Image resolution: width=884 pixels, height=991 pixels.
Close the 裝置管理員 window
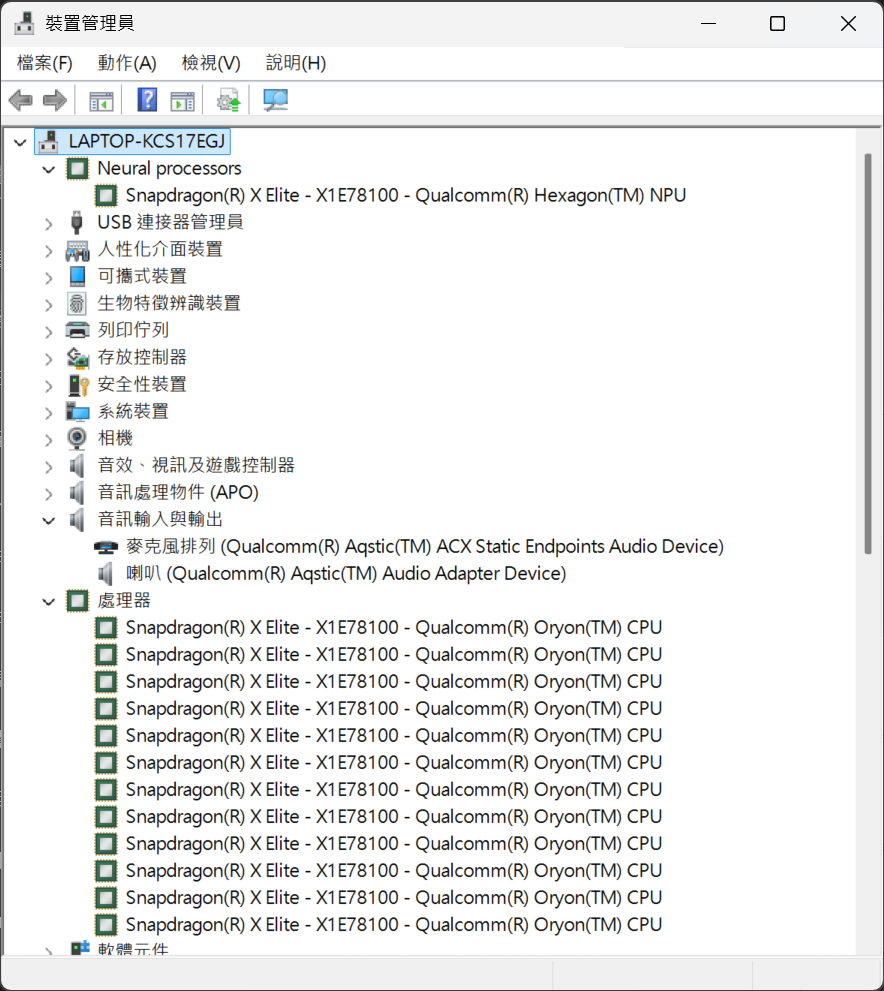[848, 24]
